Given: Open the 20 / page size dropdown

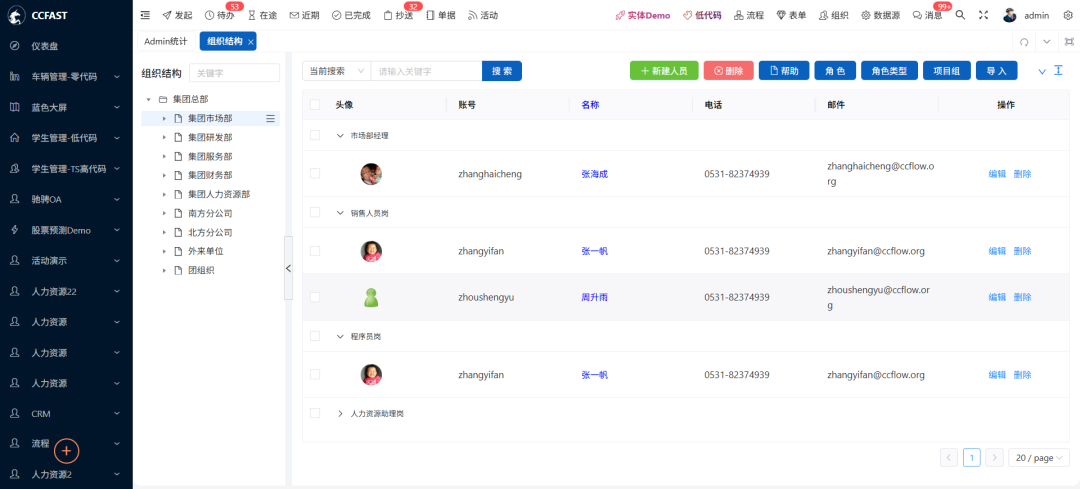Looking at the screenshot, I should tap(1039, 457).
